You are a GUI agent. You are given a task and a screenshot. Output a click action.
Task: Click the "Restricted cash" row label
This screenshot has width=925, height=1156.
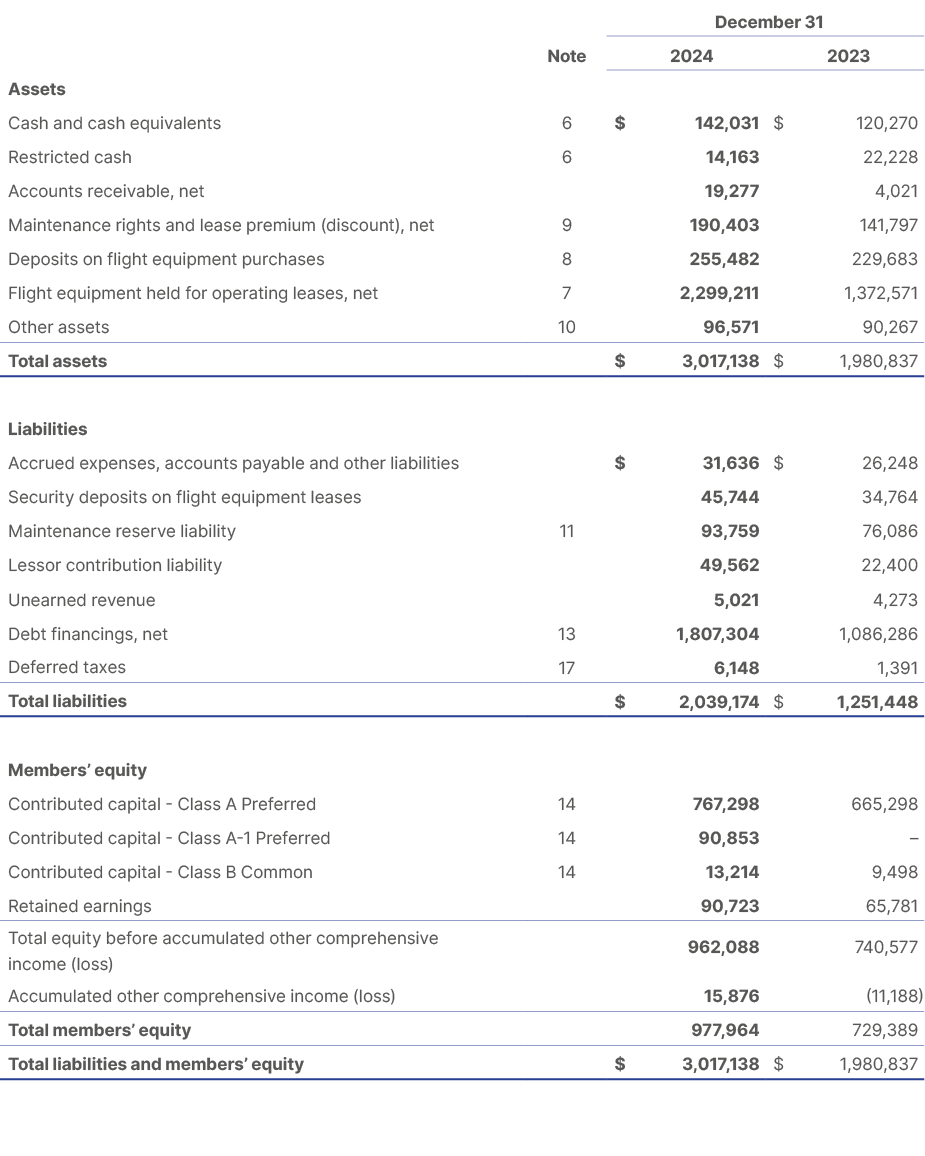click(69, 157)
